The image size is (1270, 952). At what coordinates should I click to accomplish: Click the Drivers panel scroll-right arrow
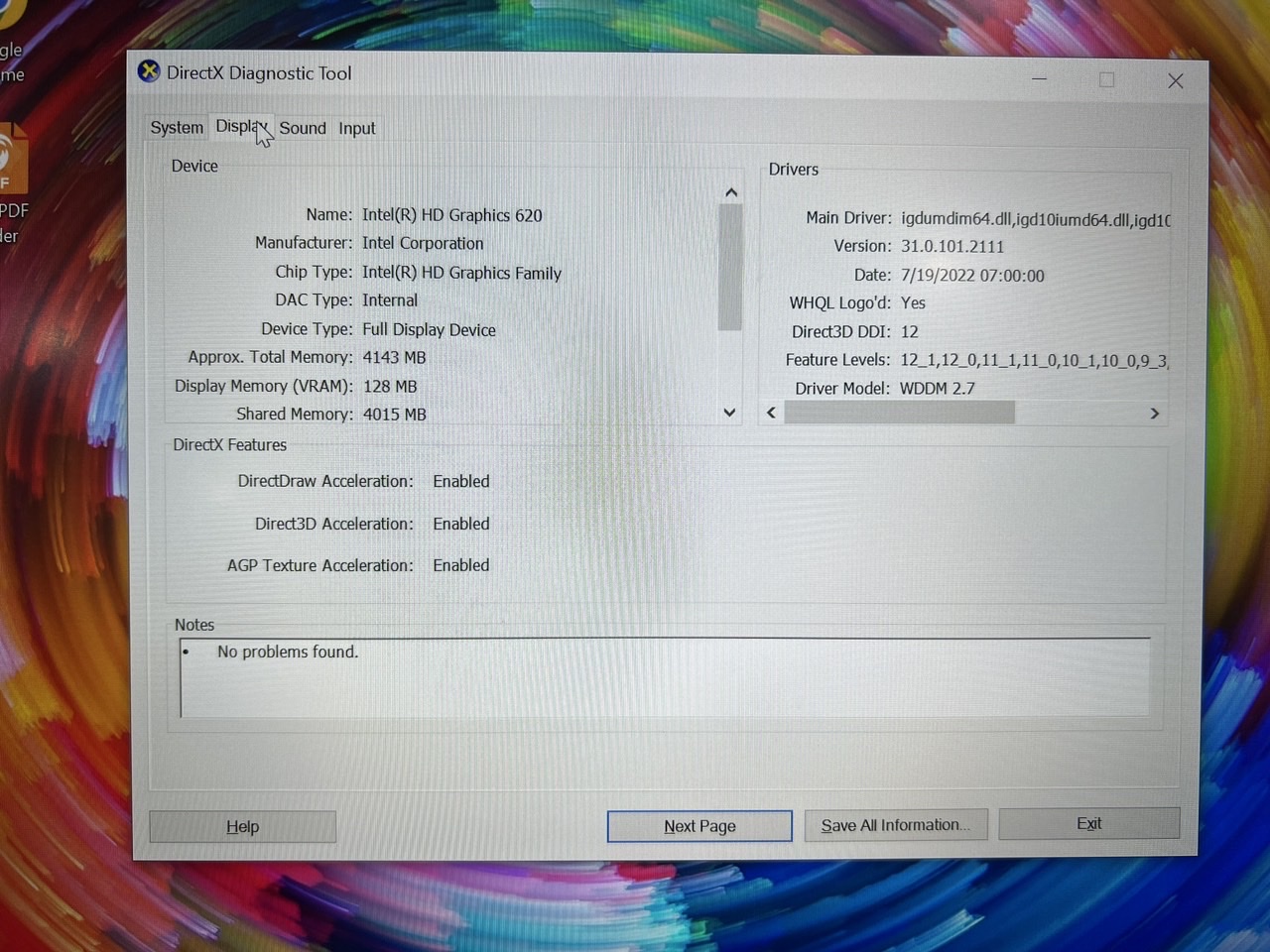pyautogui.click(x=1155, y=413)
